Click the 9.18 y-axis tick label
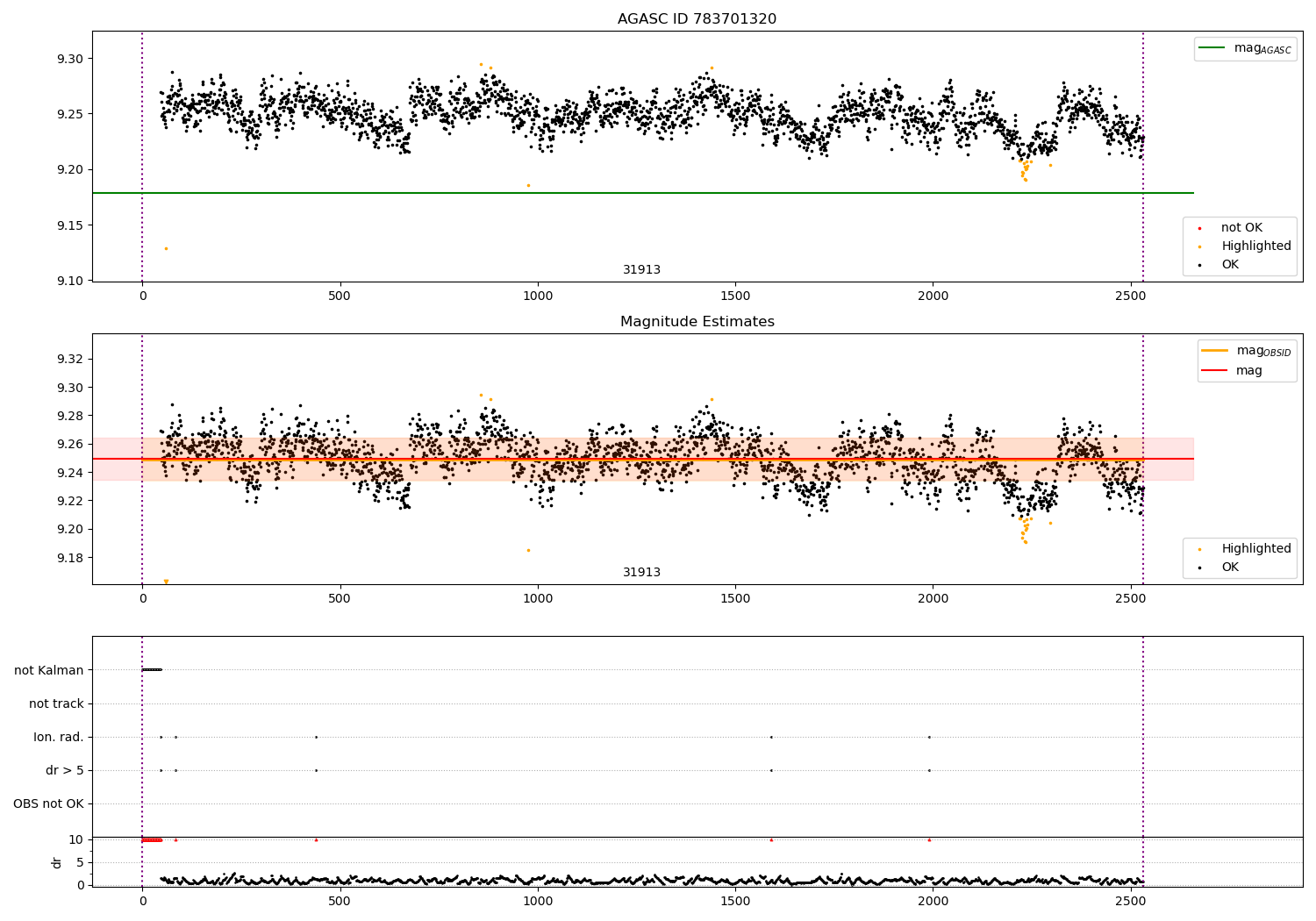This screenshot has height=921, width=1316. [71, 558]
